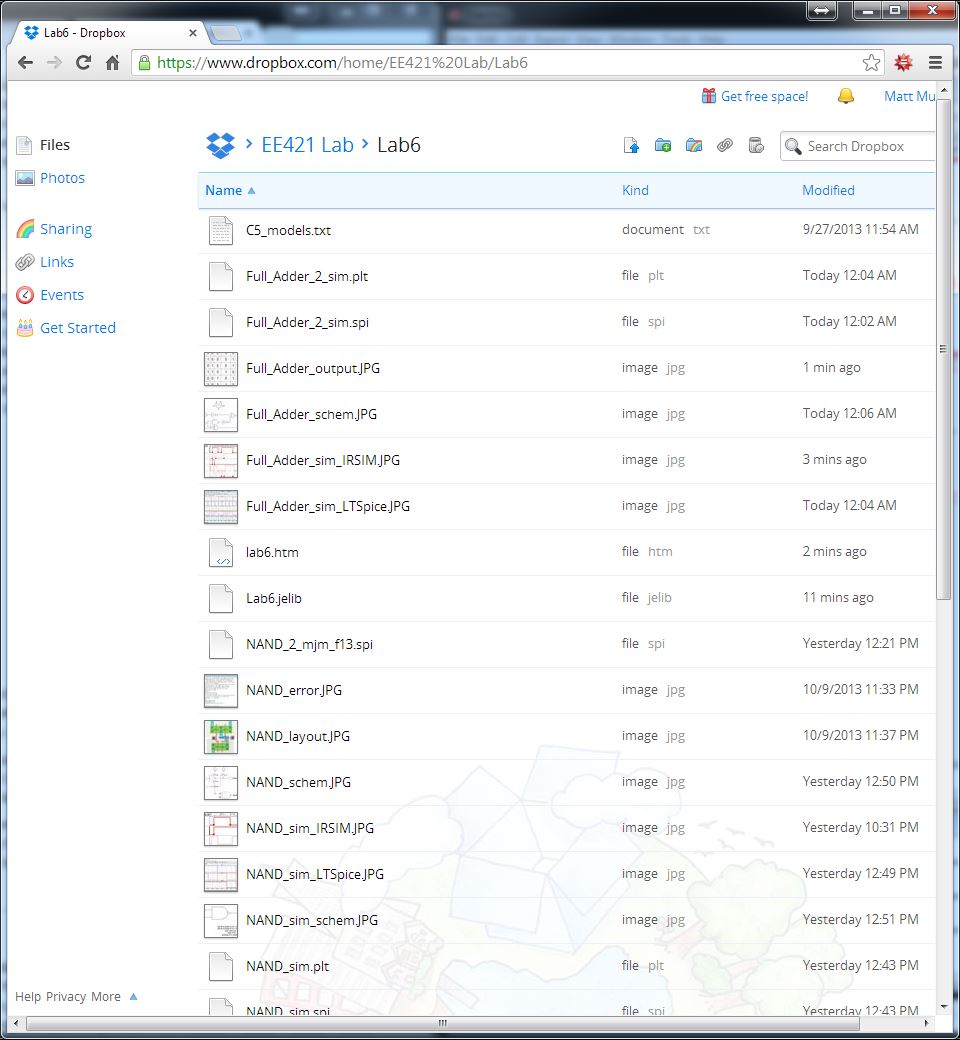Viewport: 960px width, 1040px height.
Task: Open the Sharing link in sidebar
Action: point(66,229)
